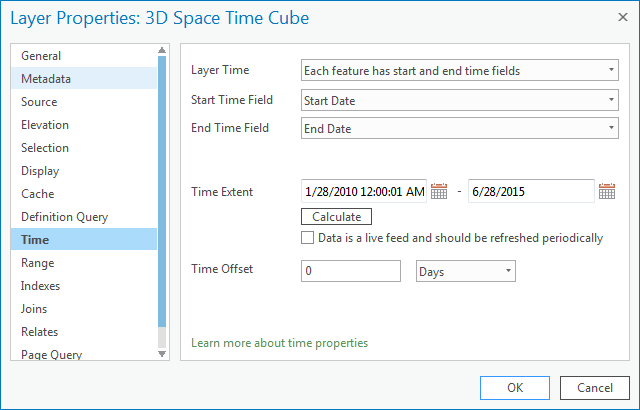This screenshot has width=640, height=410.
Task: Switch to the General tab
Action: point(41,56)
